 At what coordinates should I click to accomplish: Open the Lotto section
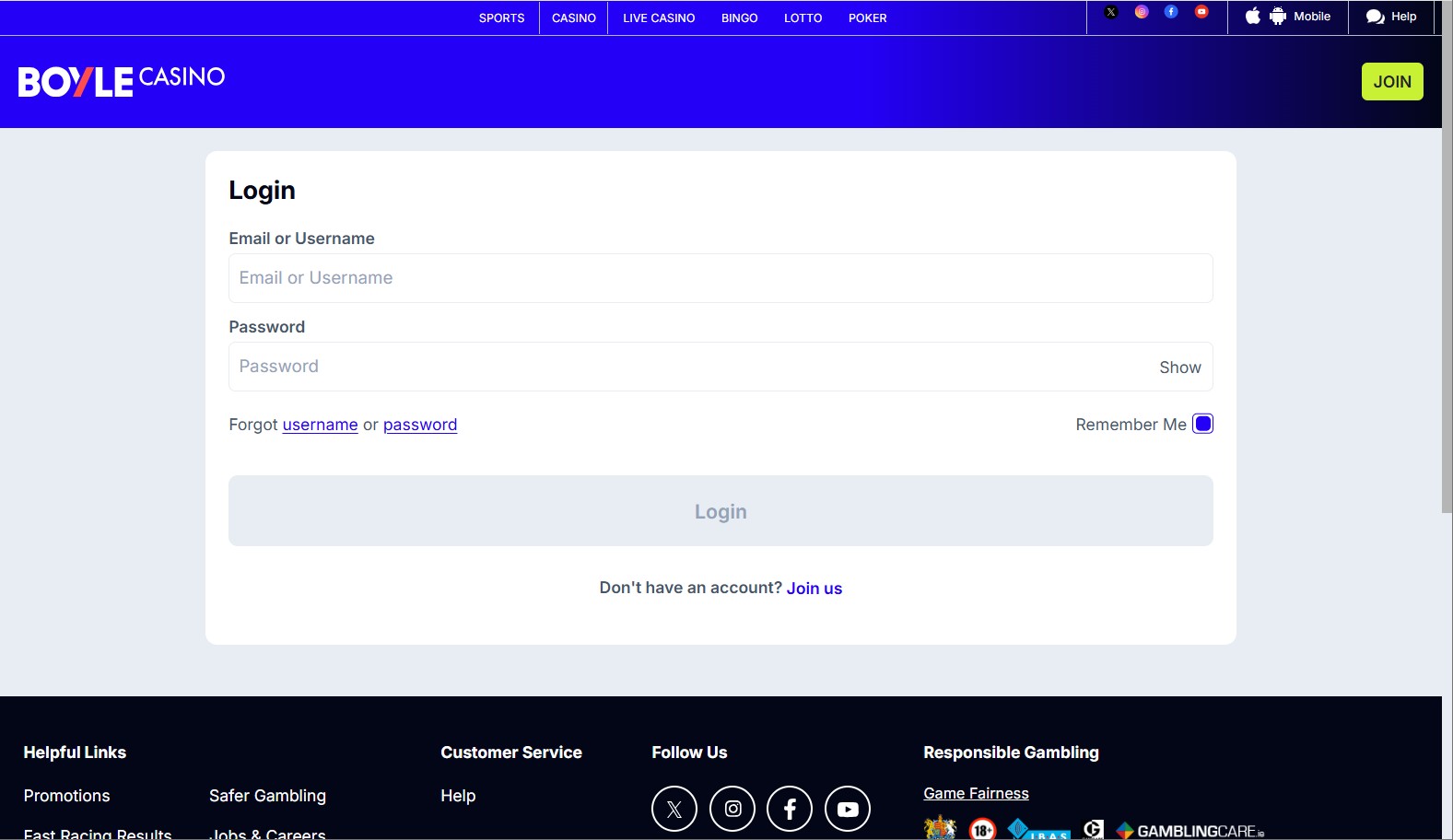point(803,18)
